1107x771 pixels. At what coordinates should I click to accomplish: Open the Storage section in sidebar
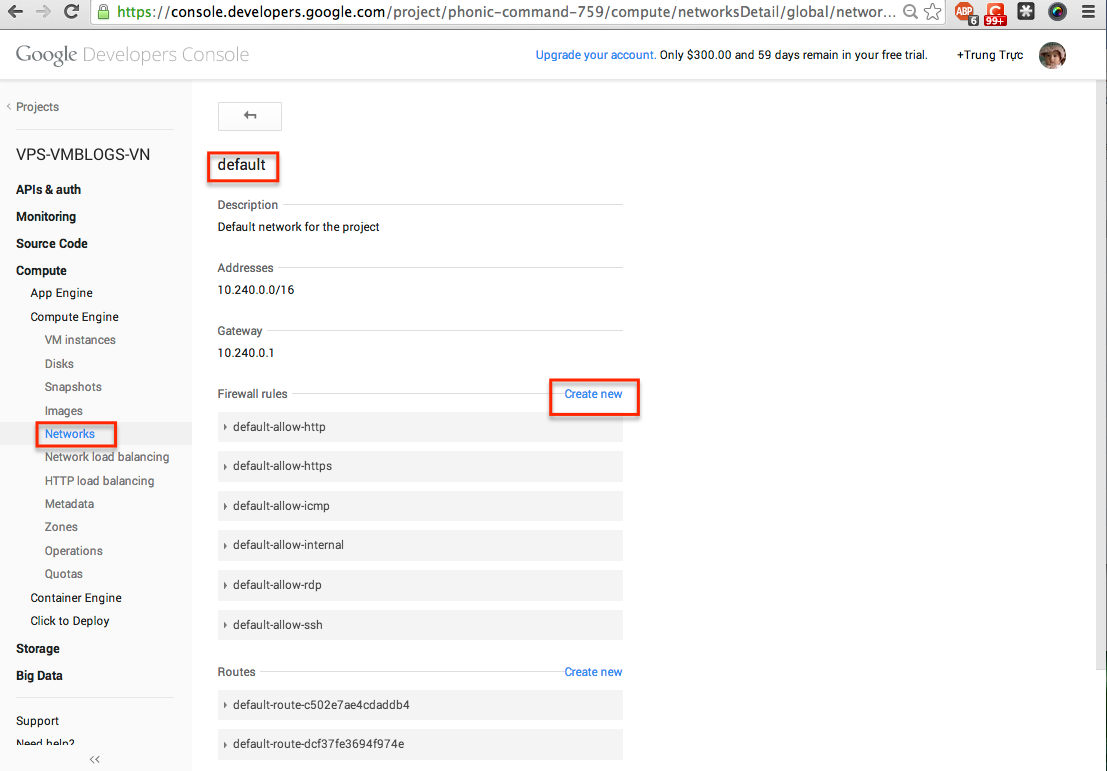click(38, 649)
